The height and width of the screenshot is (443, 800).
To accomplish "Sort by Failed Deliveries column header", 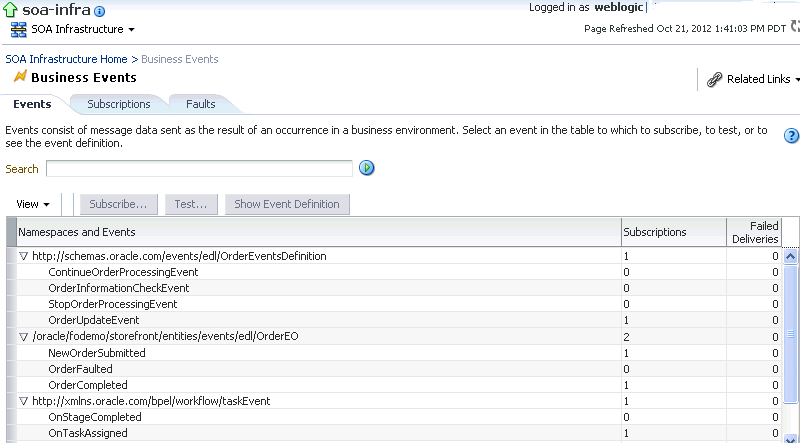I will [x=754, y=232].
